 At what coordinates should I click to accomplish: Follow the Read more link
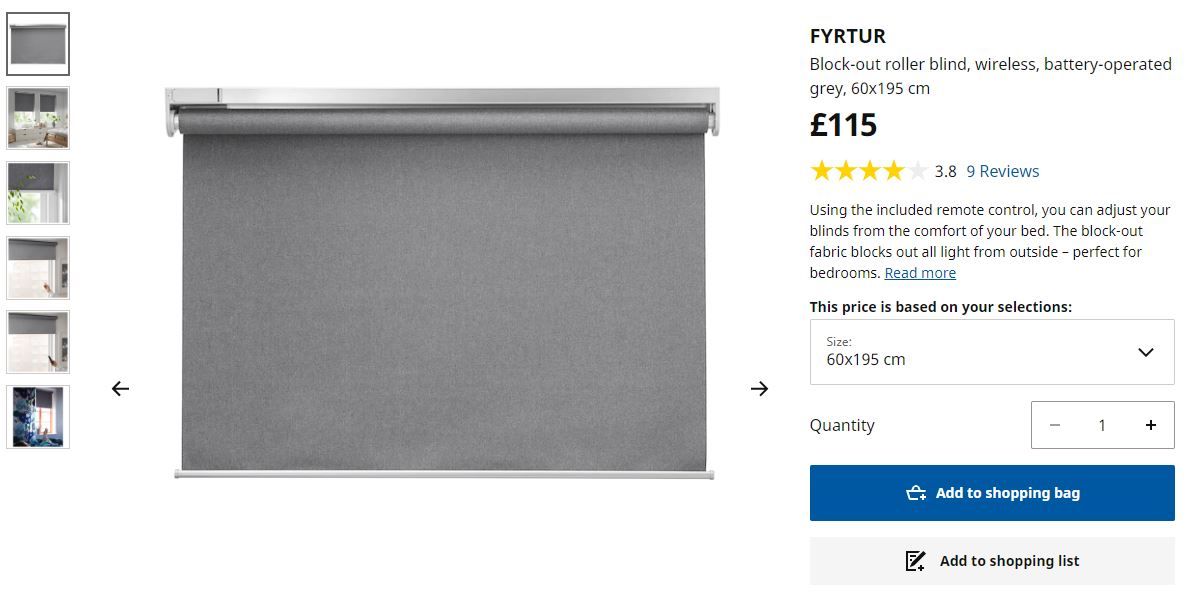tap(920, 273)
